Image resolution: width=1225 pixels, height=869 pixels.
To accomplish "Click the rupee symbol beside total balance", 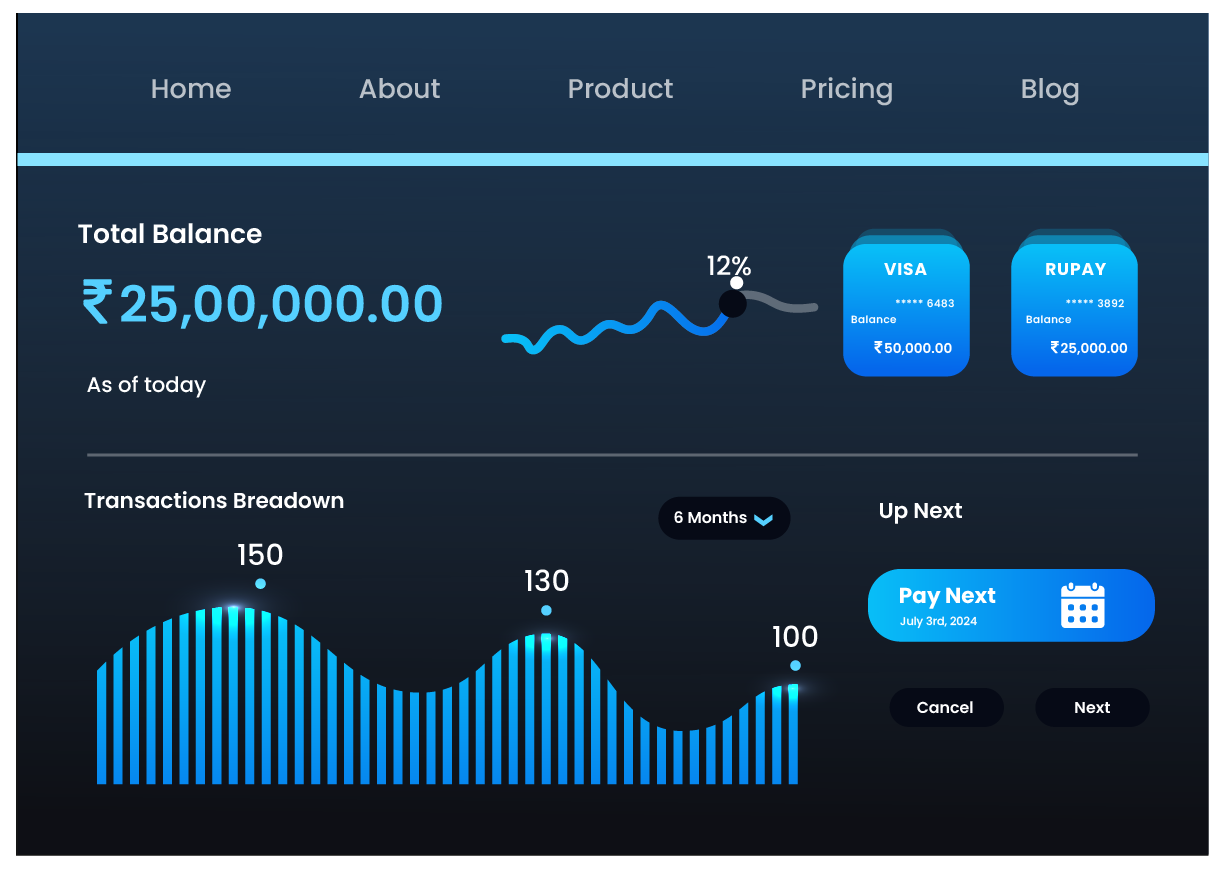I will coord(96,303).
